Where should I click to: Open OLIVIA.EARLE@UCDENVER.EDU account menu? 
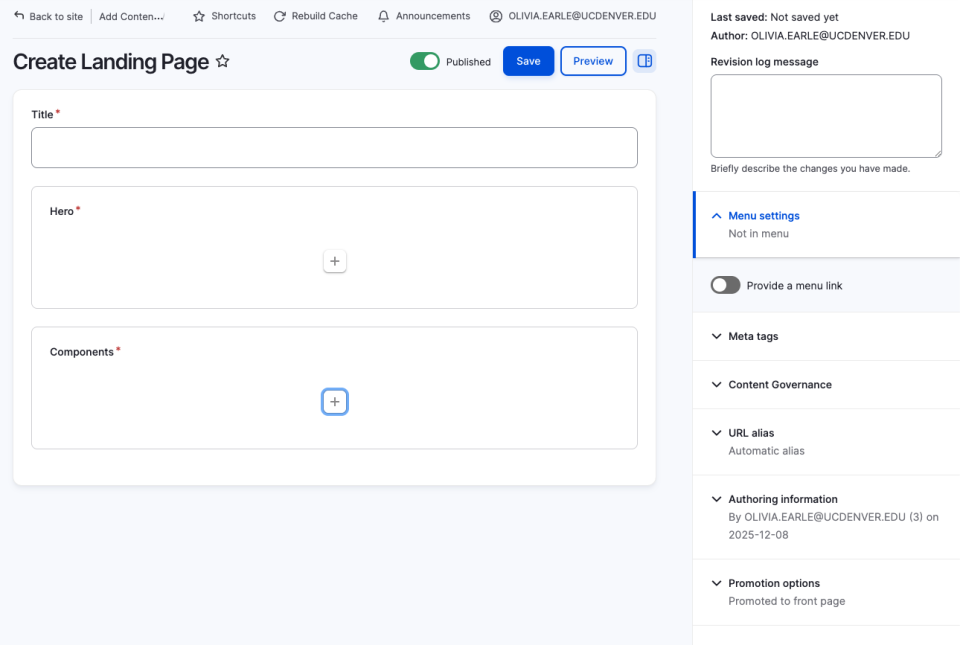point(573,17)
